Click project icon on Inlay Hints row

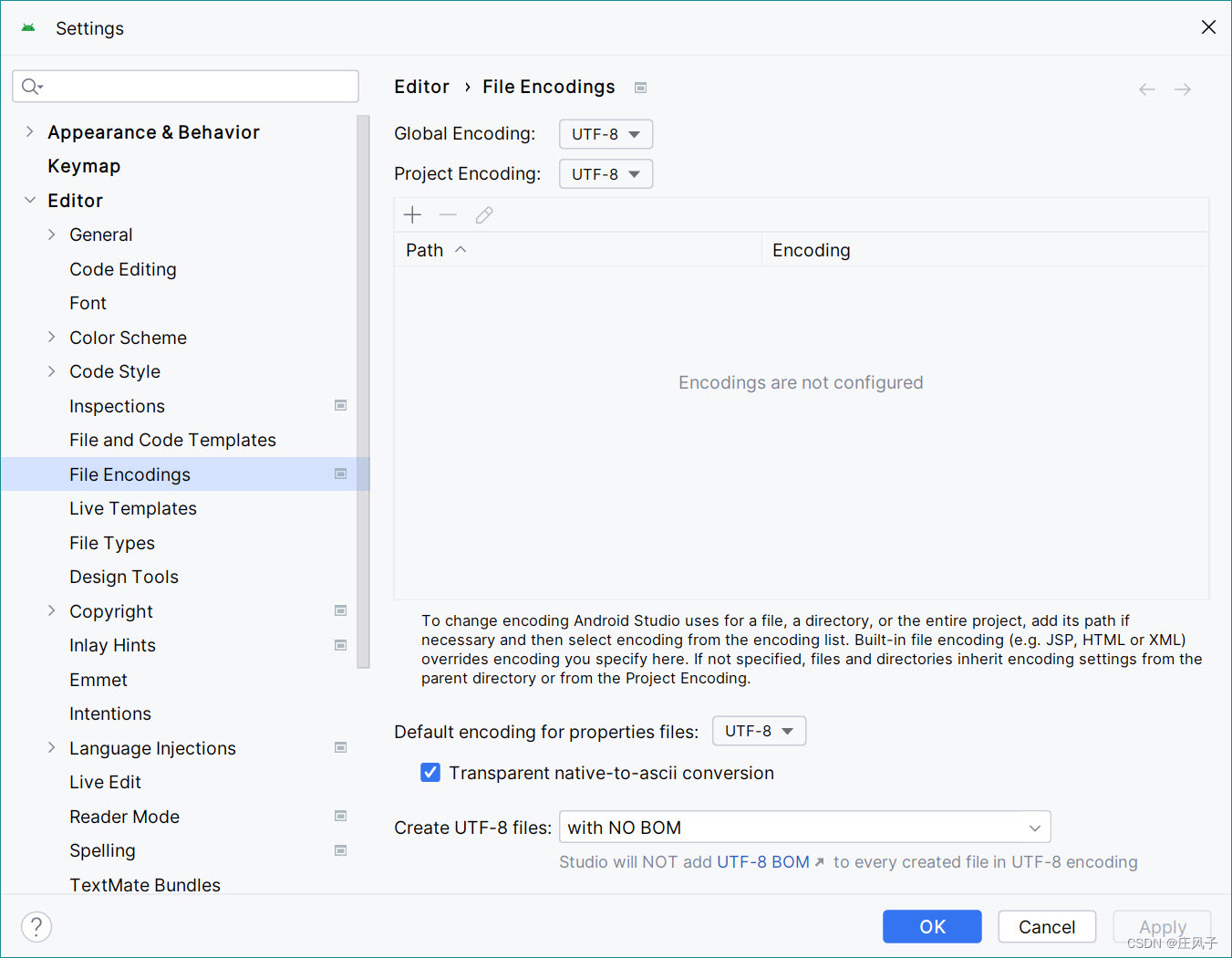(341, 645)
